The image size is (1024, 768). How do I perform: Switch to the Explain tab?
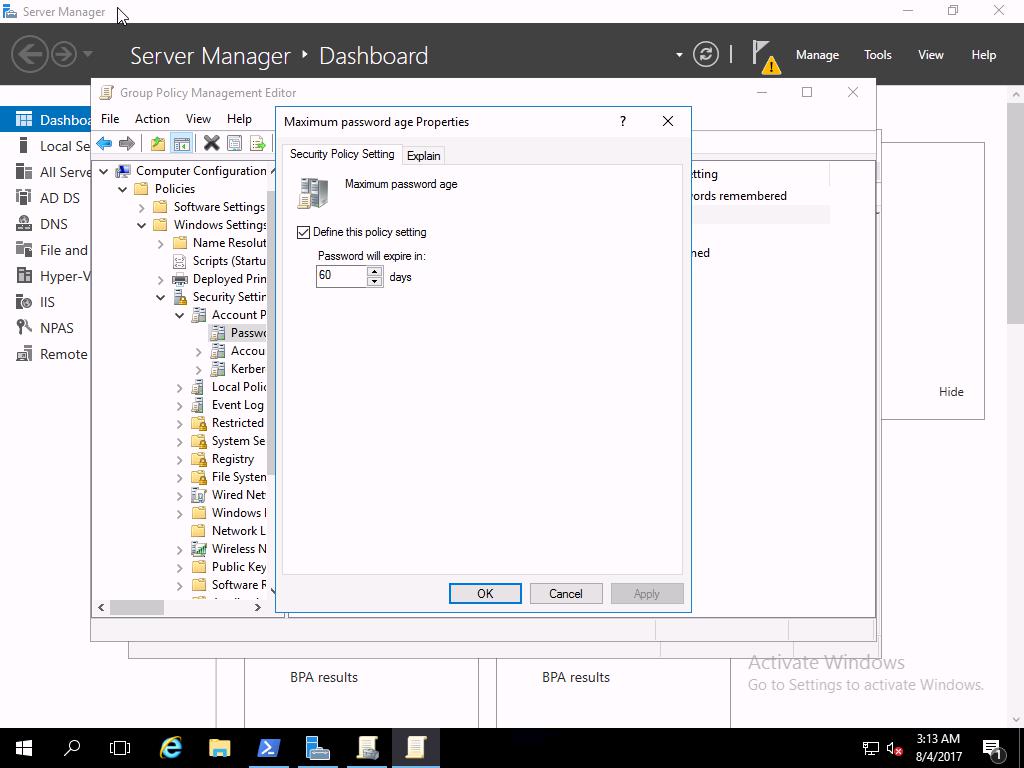[423, 155]
